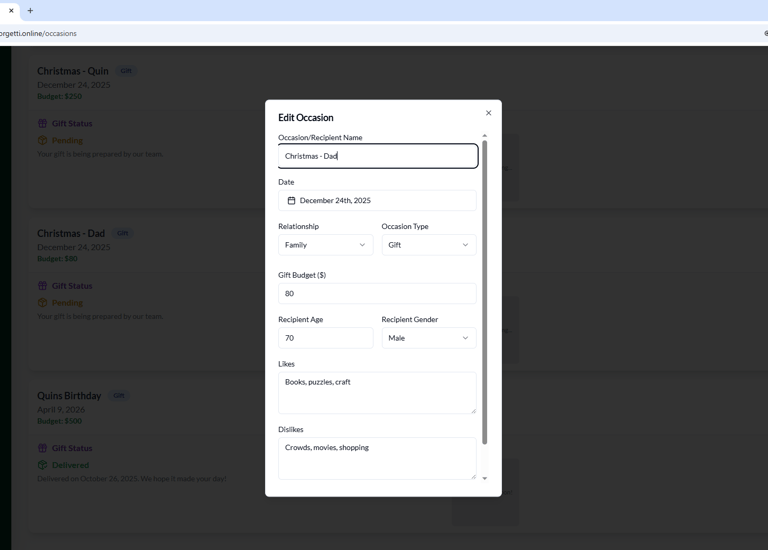Click the Quins Birthday occasion title
Image resolution: width=768 pixels, height=550 pixels.
[69, 396]
